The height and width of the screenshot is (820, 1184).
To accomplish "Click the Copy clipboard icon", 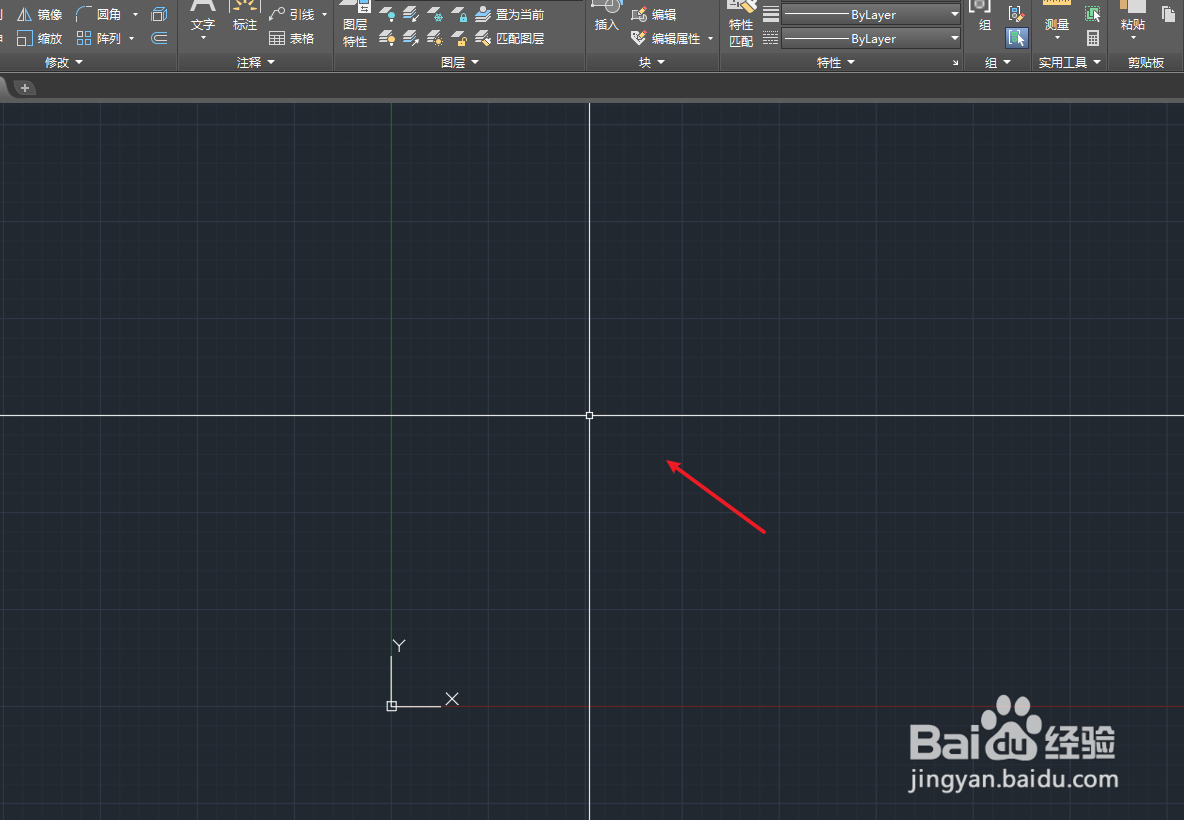I will [1168, 14].
